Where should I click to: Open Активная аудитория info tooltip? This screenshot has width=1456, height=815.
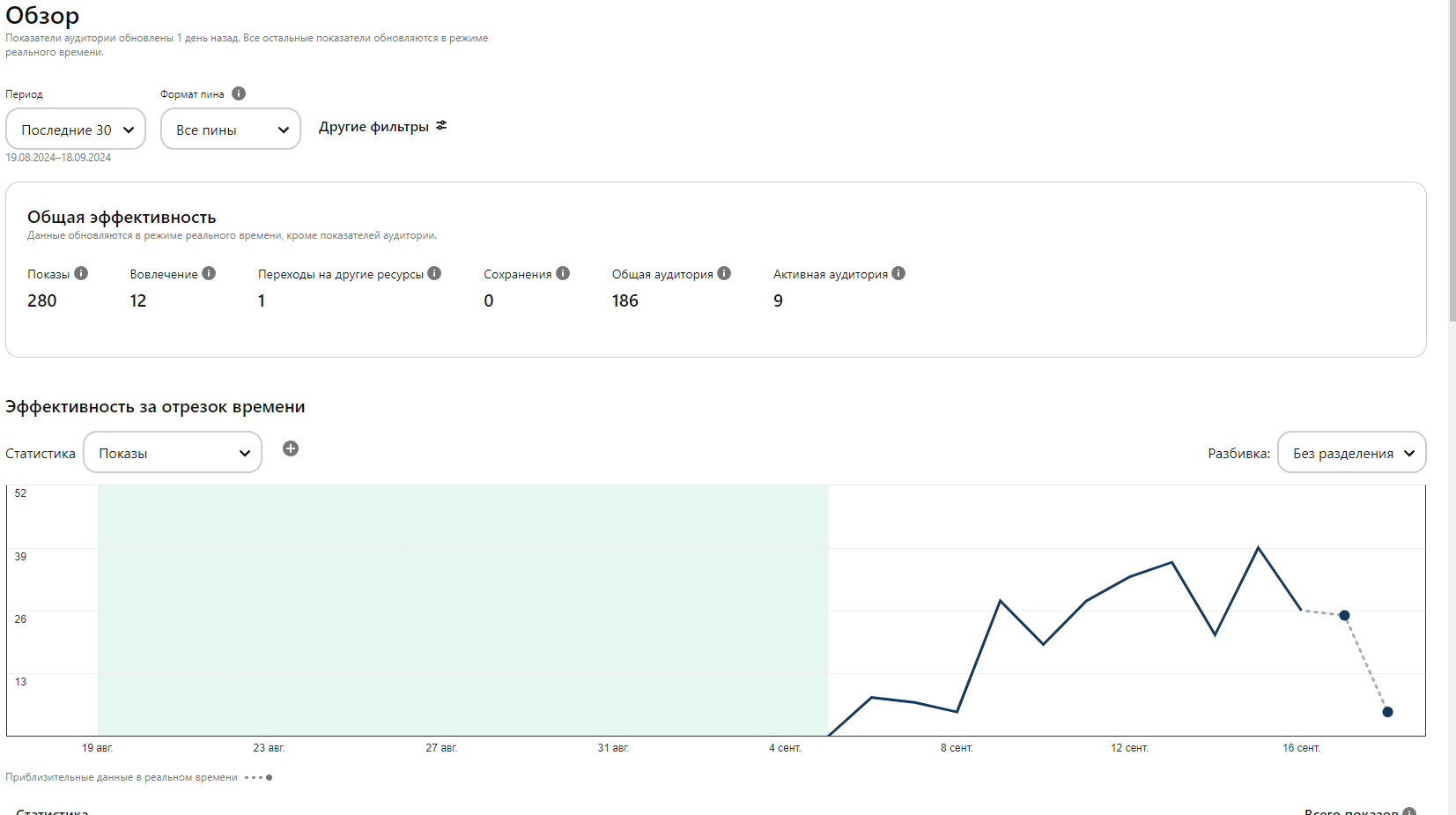pyautogui.click(x=898, y=273)
